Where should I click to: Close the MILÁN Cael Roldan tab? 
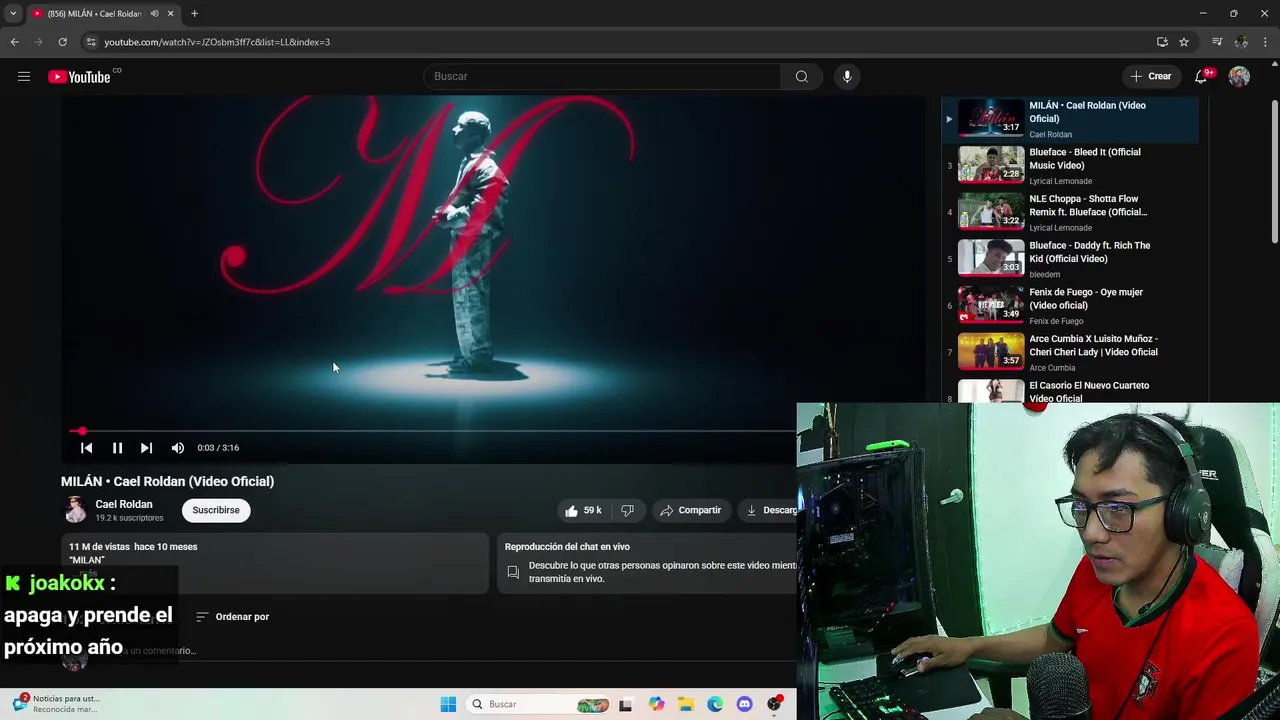[170, 14]
